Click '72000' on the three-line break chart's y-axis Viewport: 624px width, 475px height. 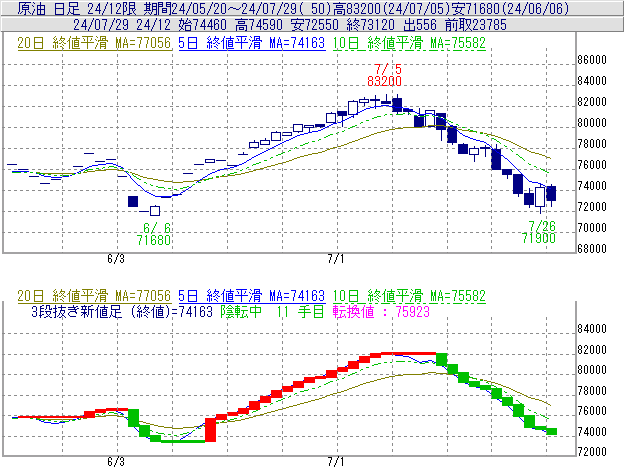[592, 452]
